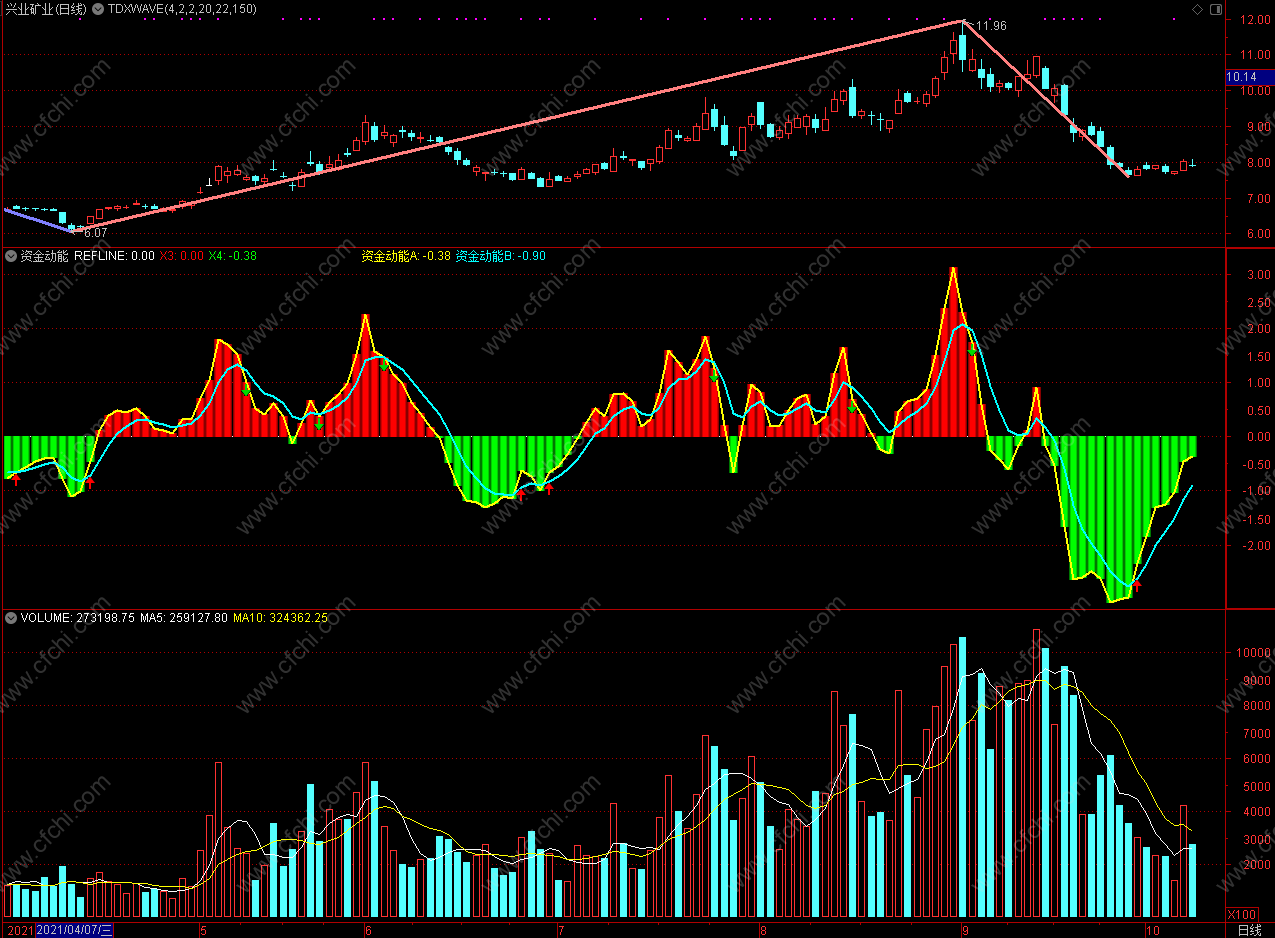The height and width of the screenshot is (938, 1275).
Task: Click the 2.50 indicator axis label
Action: (1257, 301)
